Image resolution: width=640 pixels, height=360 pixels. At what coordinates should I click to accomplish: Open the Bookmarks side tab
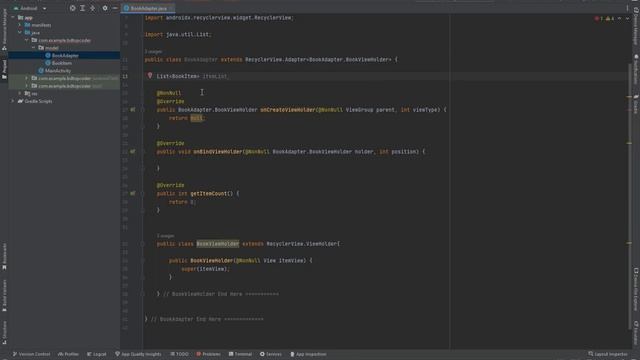pyautogui.click(x=4, y=257)
